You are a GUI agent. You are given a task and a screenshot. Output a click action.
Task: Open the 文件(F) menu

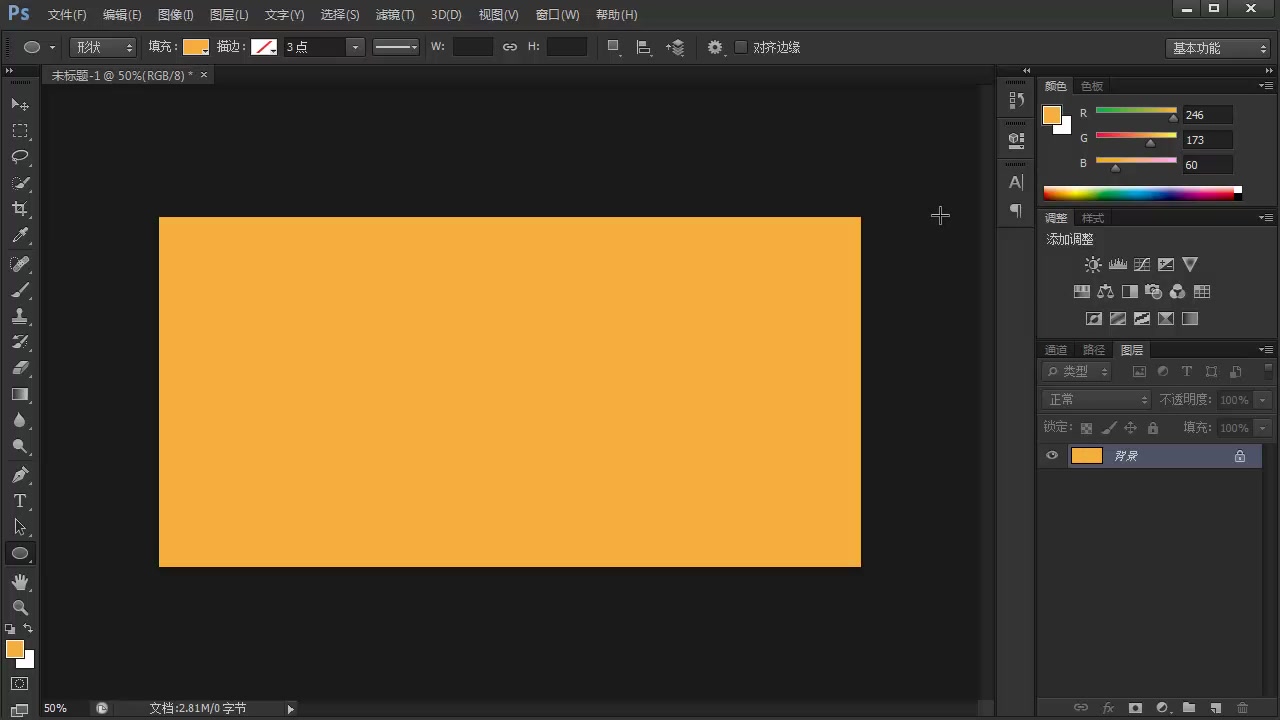67,15
